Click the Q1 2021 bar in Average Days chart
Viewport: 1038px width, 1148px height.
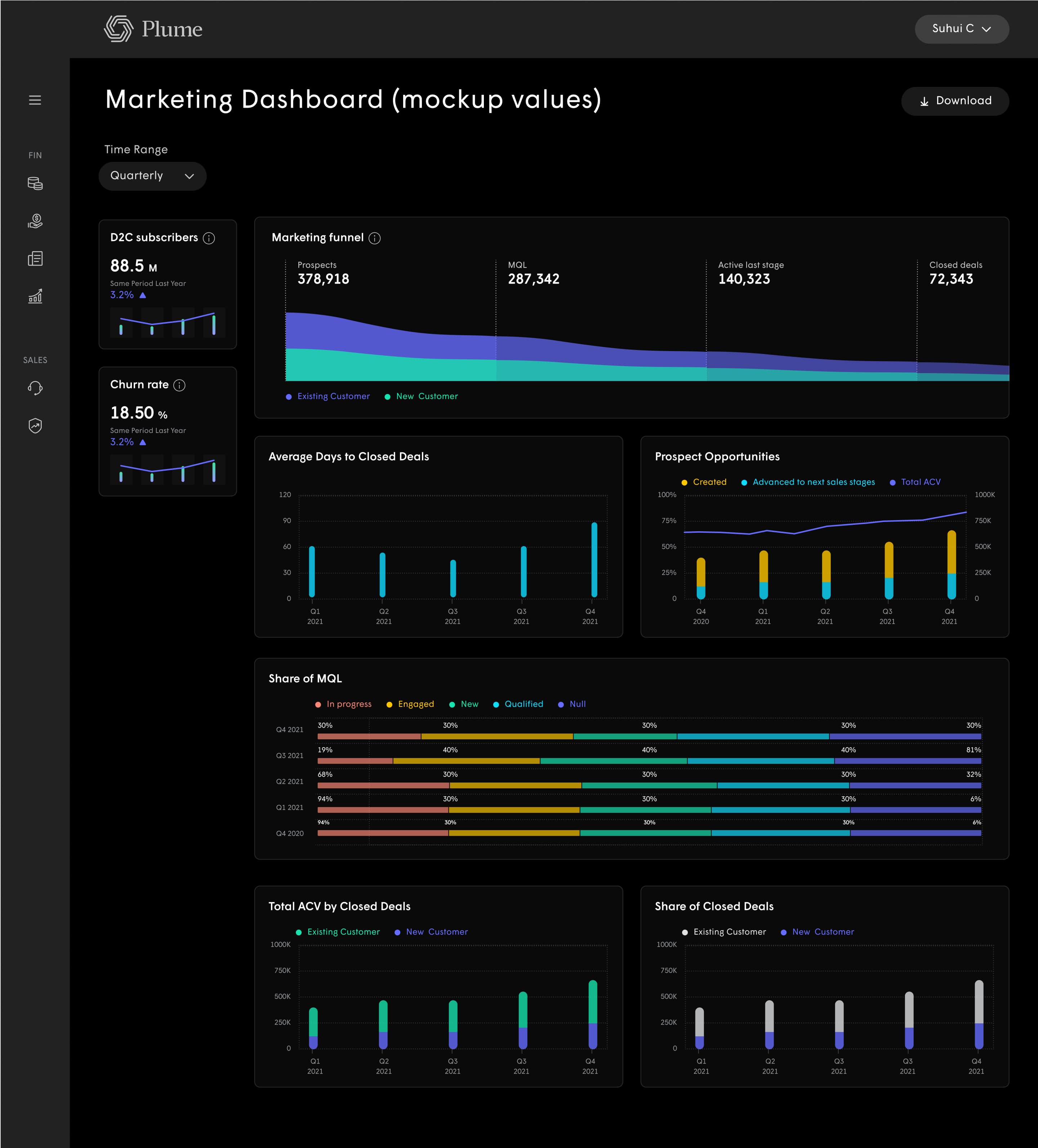[312, 572]
